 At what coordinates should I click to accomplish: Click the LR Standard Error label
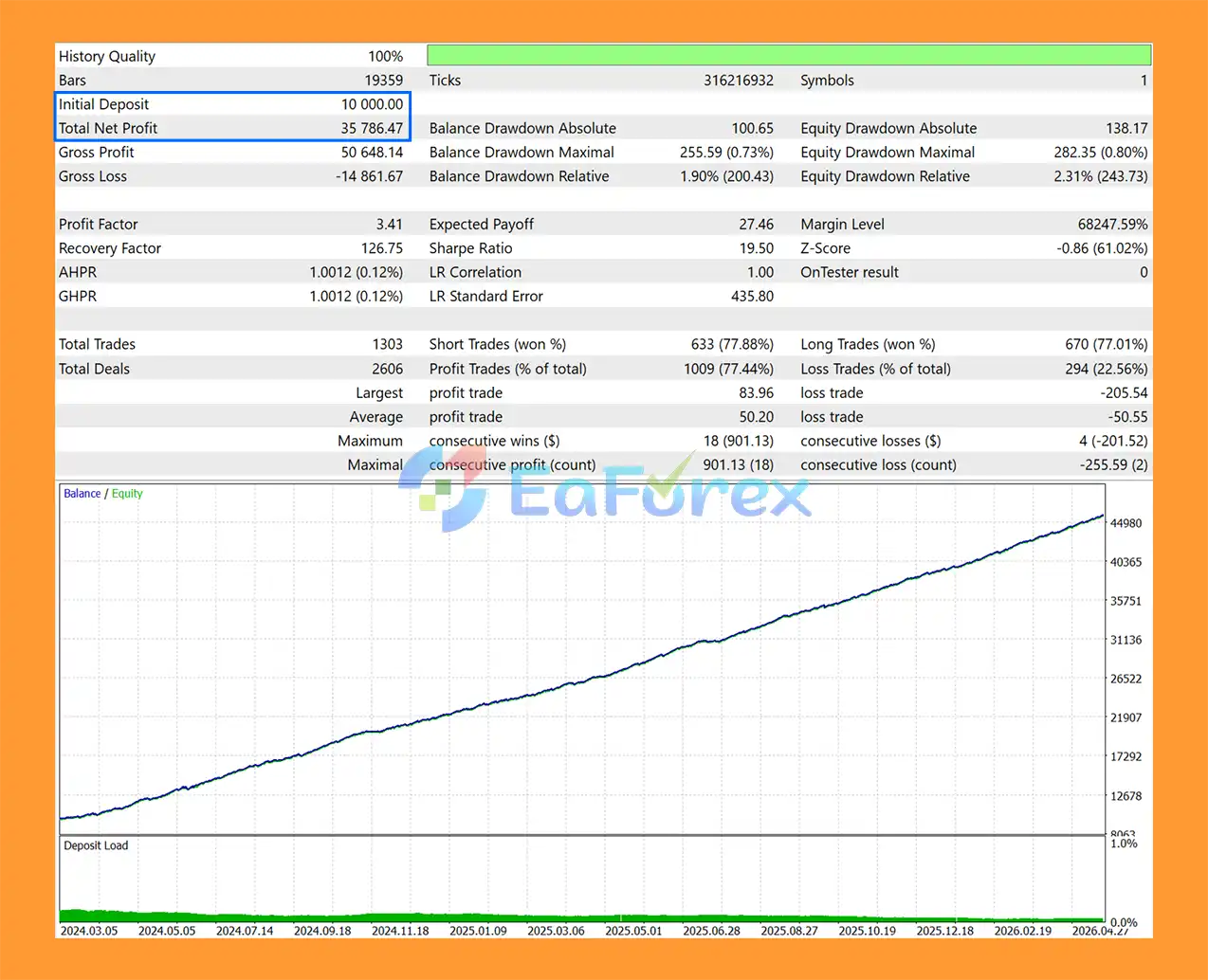tap(486, 296)
